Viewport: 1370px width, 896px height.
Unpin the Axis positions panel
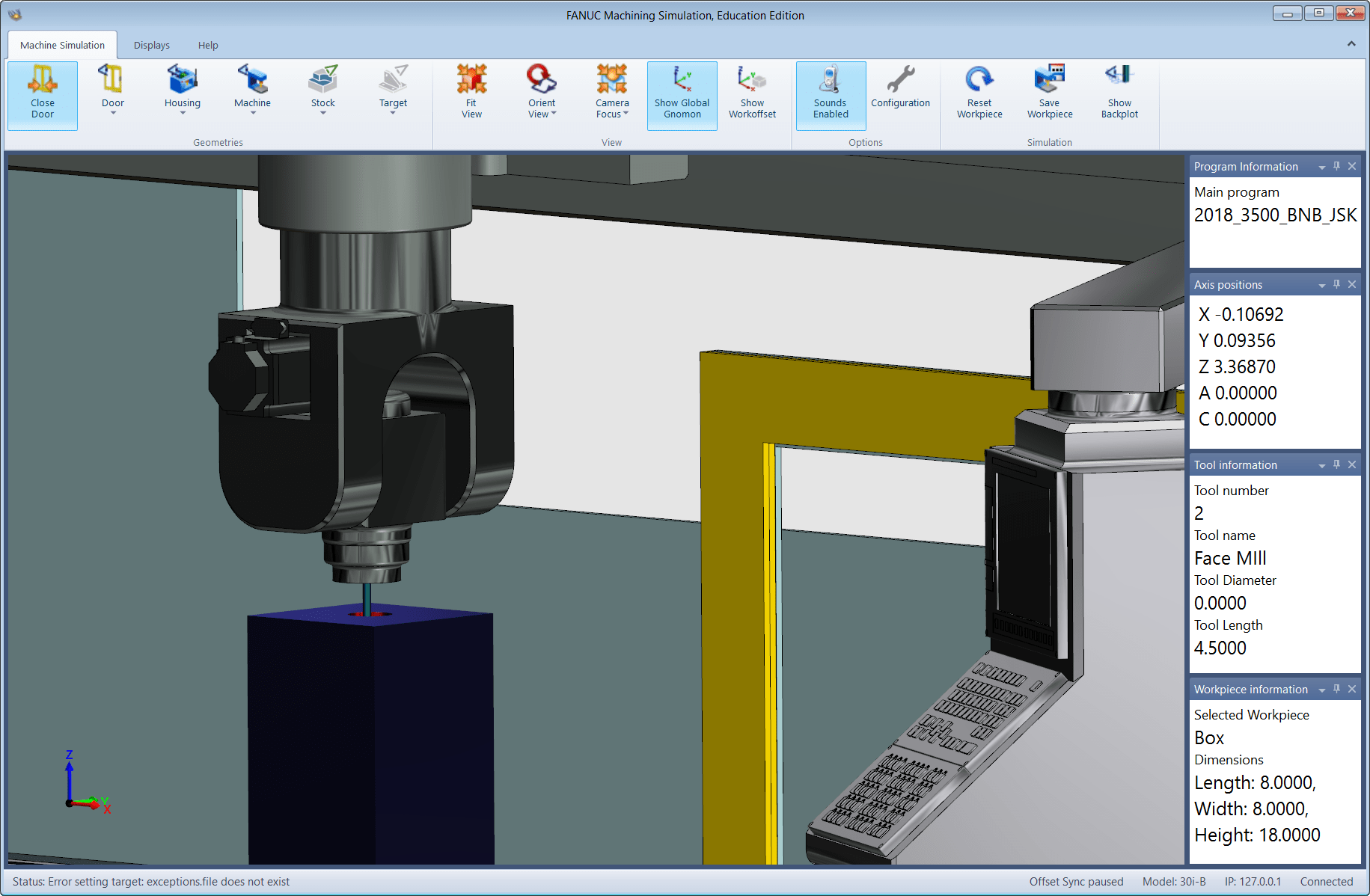pyautogui.click(x=1336, y=284)
